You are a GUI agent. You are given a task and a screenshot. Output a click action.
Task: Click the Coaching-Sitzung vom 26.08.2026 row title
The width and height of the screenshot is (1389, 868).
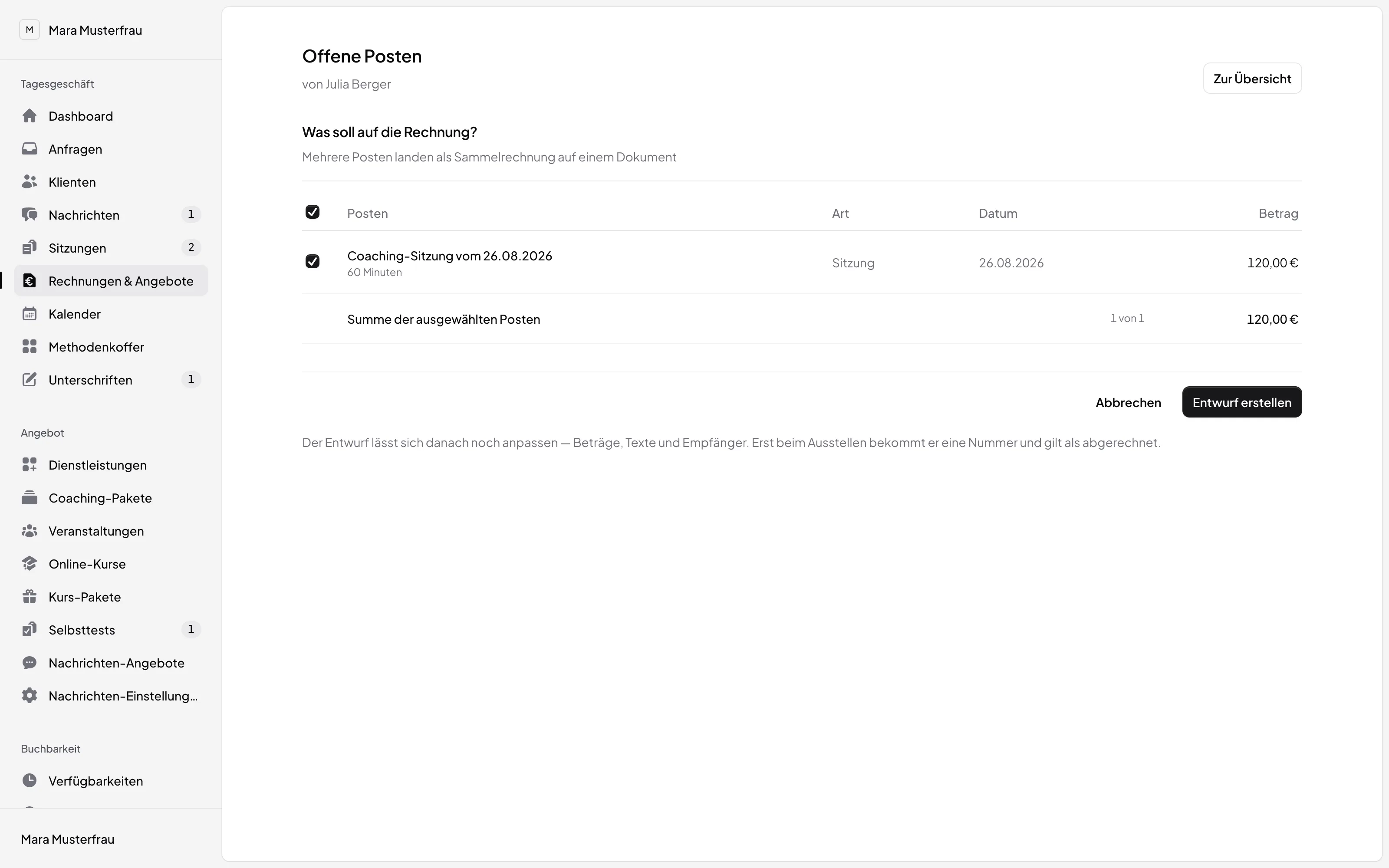coord(449,256)
